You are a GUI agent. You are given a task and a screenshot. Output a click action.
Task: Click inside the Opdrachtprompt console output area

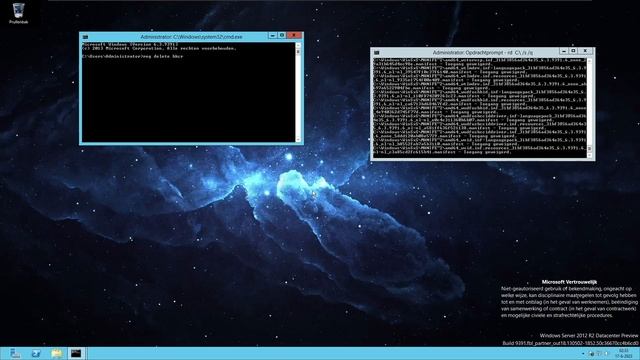click(x=480, y=107)
